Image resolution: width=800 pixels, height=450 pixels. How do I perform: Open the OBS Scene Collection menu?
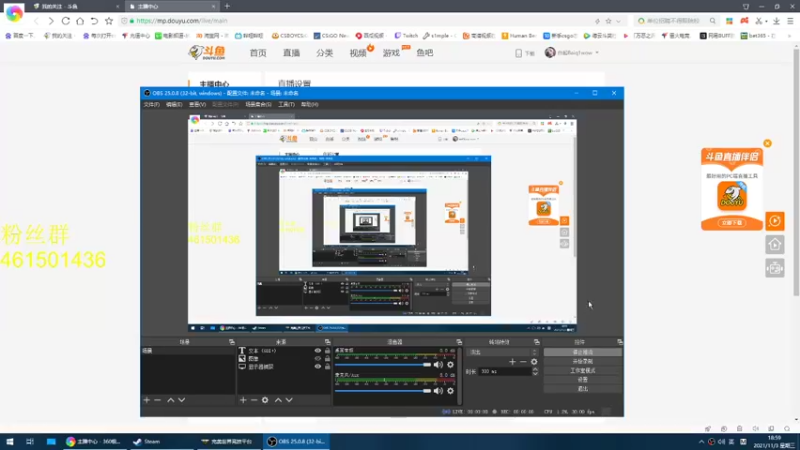pos(258,105)
